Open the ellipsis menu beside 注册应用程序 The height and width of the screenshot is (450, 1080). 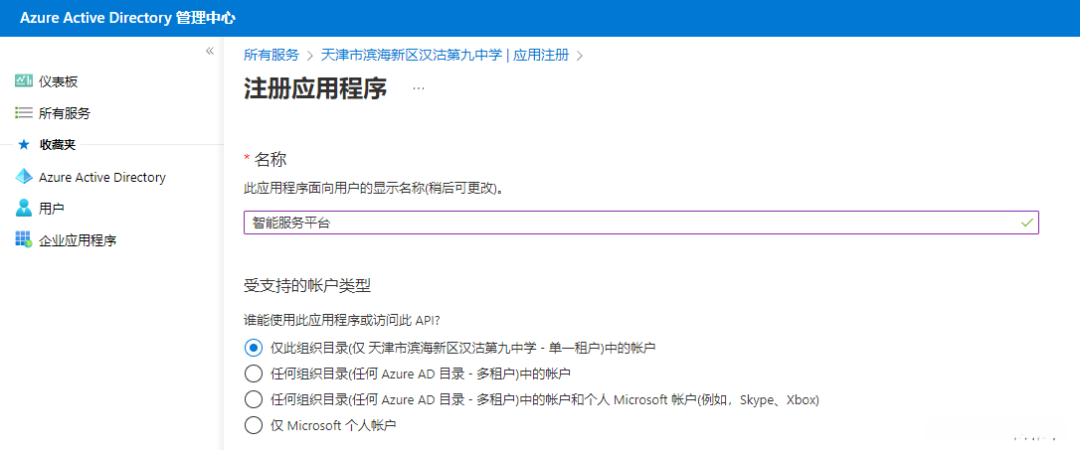point(419,90)
